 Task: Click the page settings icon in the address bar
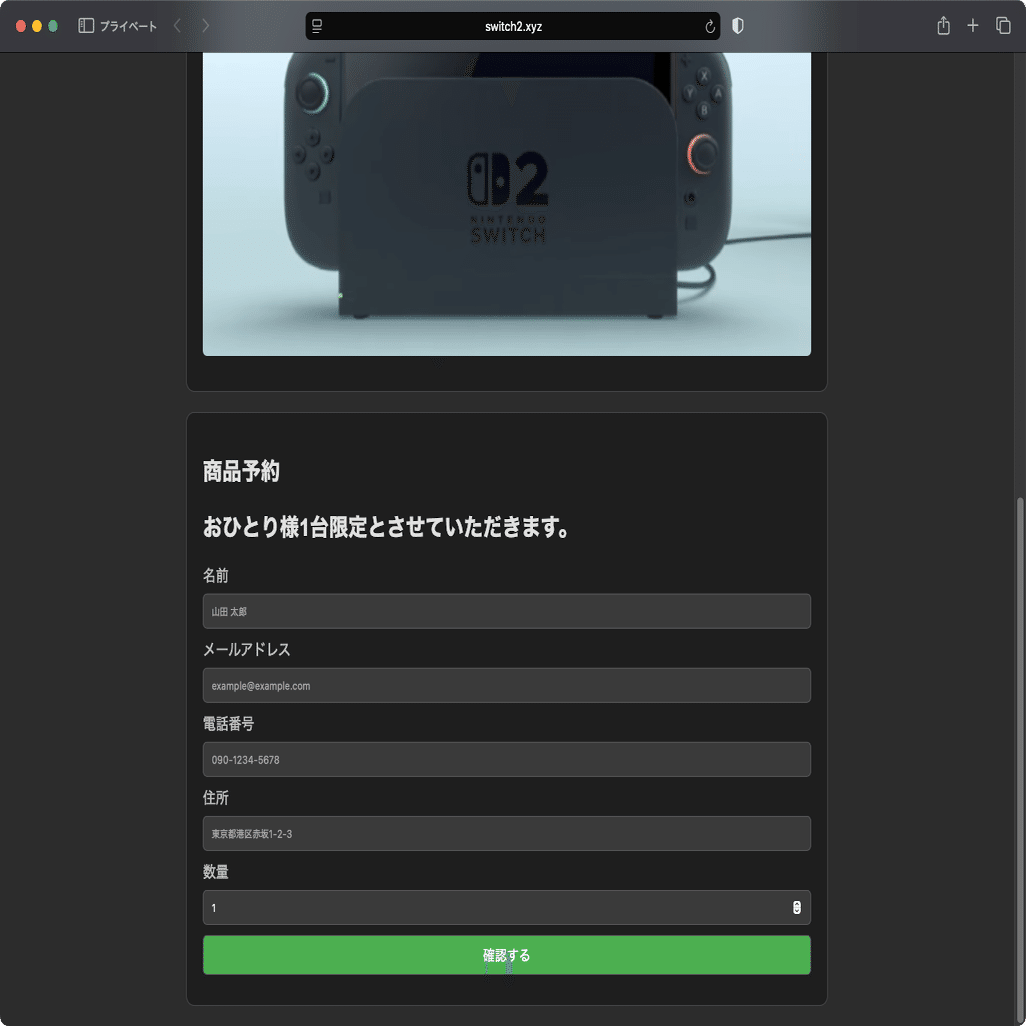(315, 26)
